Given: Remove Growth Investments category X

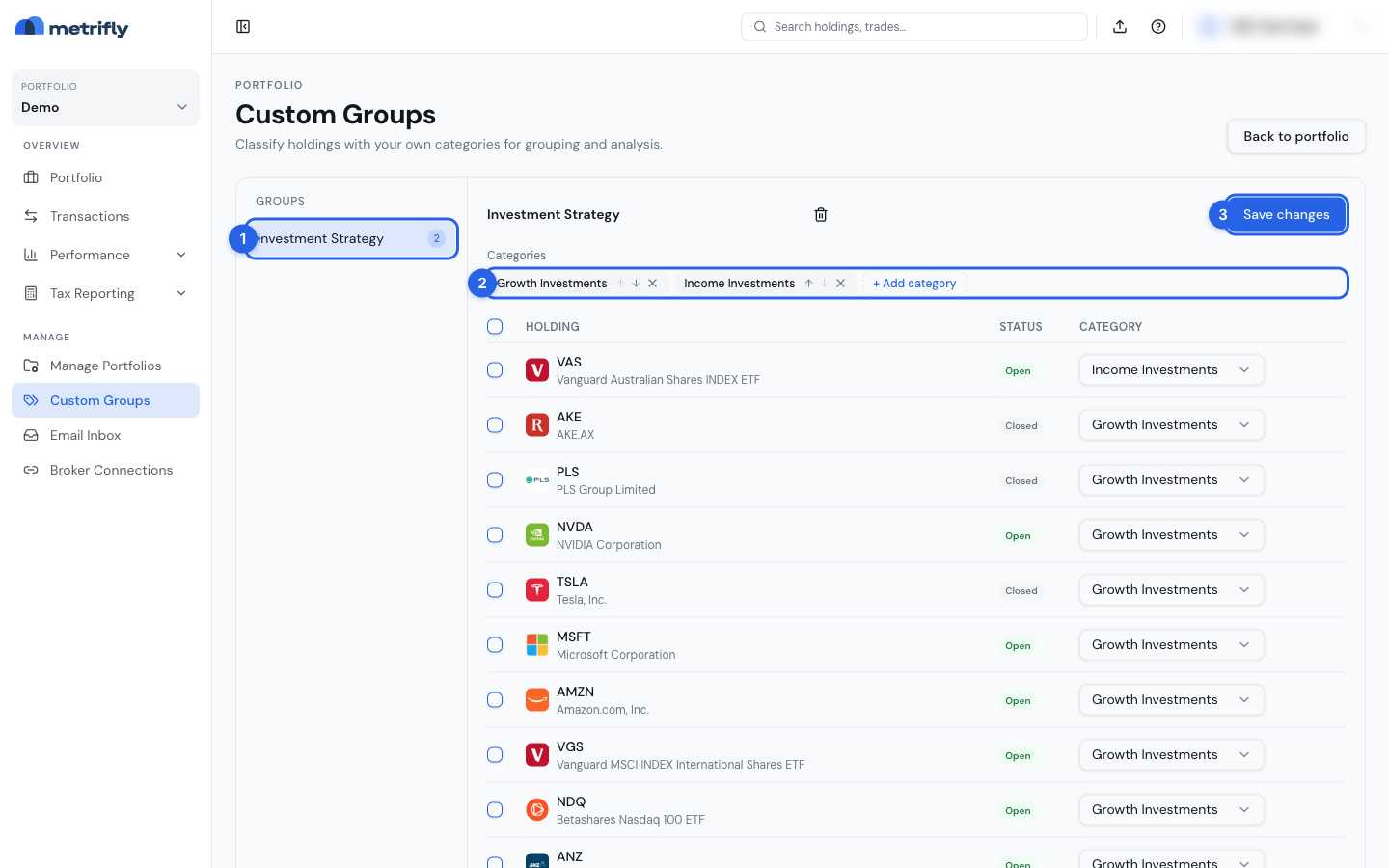Looking at the screenshot, I should click(x=653, y=284).
